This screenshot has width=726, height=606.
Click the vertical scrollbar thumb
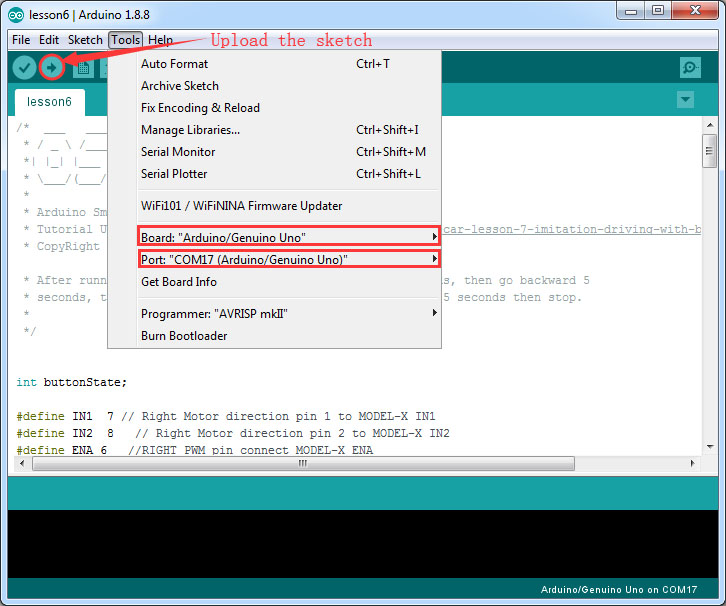pyautogui.click(x=709, y=151)
